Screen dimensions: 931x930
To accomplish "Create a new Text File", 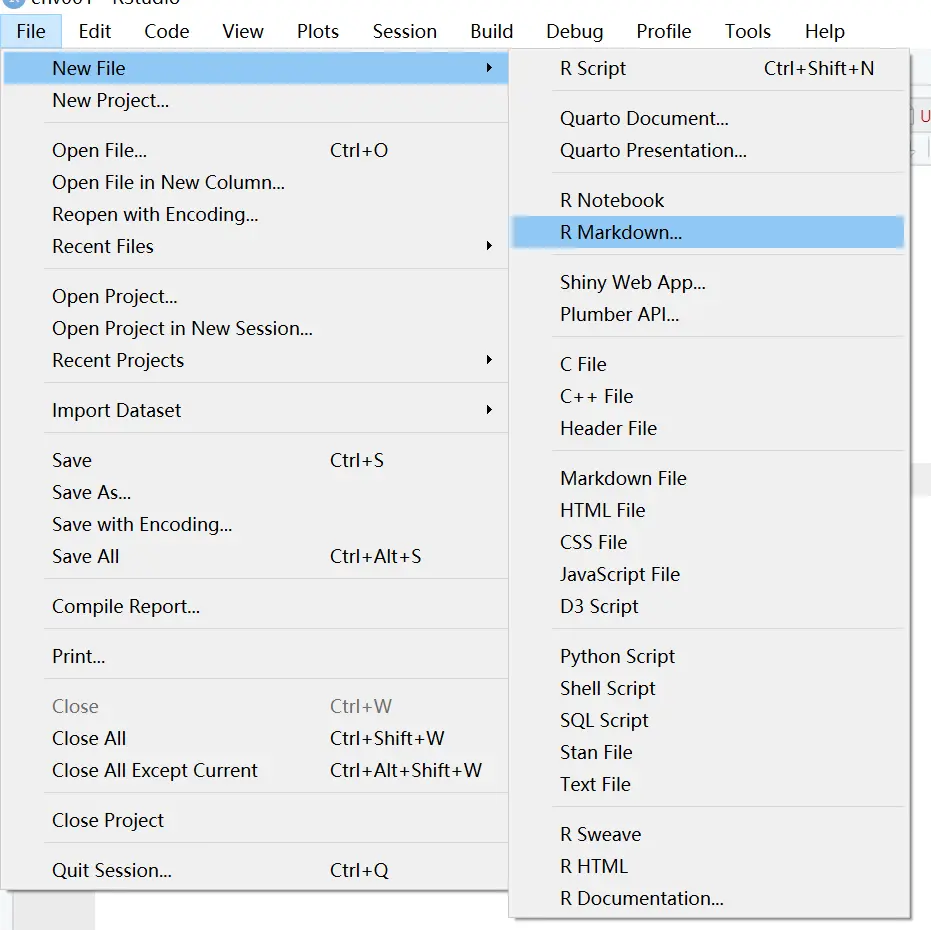I will tap(708, 785).
